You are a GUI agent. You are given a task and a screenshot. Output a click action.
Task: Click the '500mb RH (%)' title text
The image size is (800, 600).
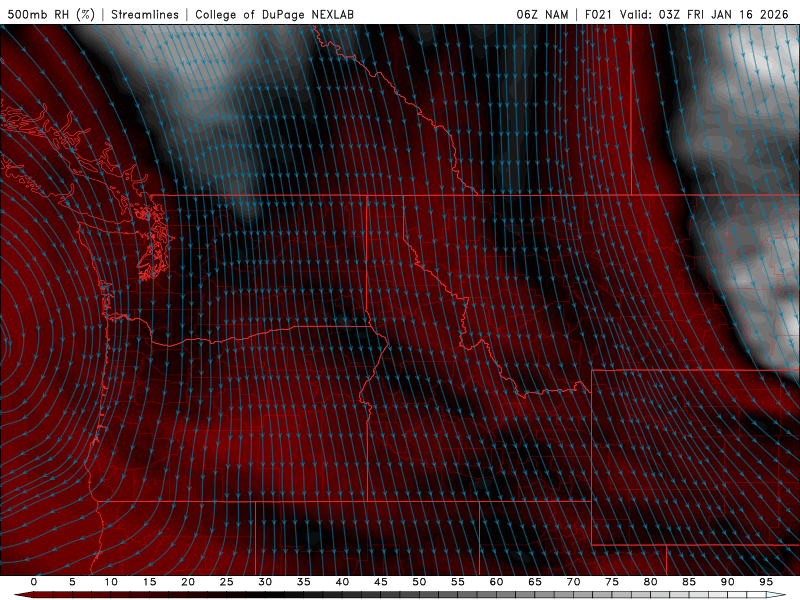[51, 14]
